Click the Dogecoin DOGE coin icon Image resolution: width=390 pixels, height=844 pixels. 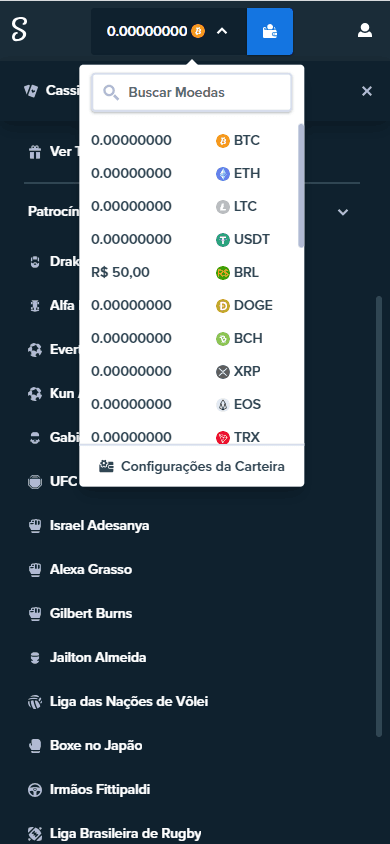pyautogui.click(x=223, y=306)
